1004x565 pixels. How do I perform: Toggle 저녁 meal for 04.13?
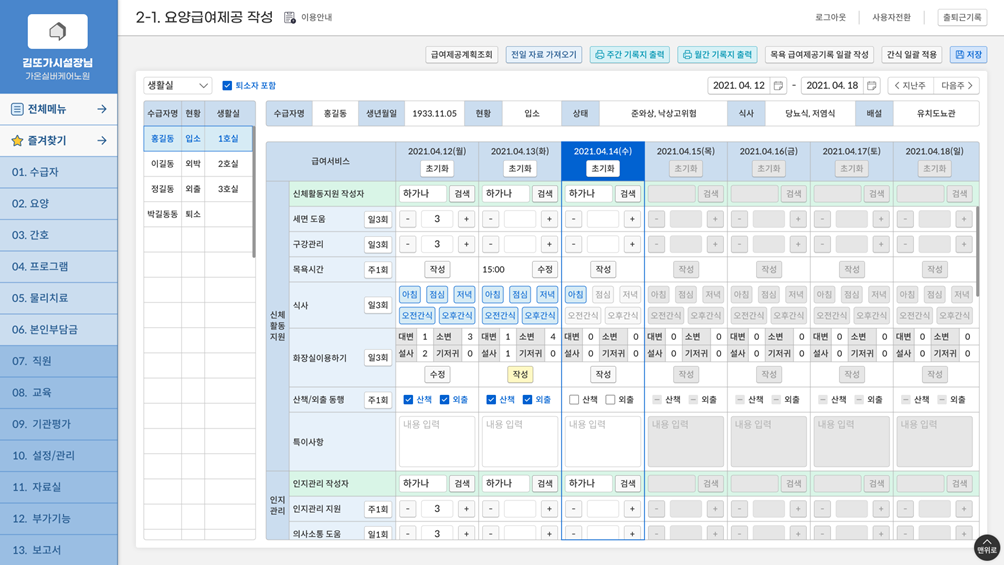tap(547, 295)
